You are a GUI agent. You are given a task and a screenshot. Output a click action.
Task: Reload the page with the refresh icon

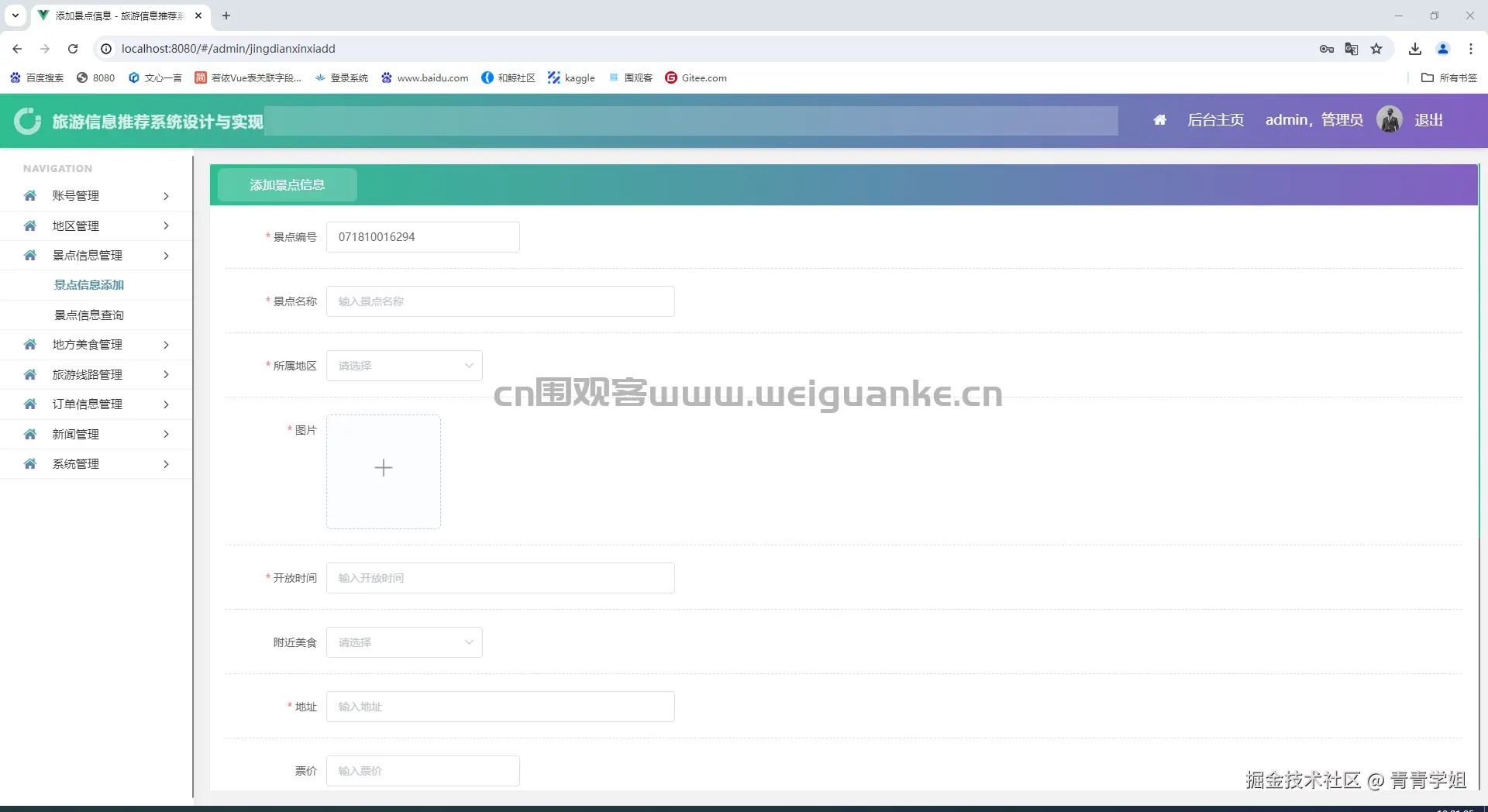tap(72, 48)
